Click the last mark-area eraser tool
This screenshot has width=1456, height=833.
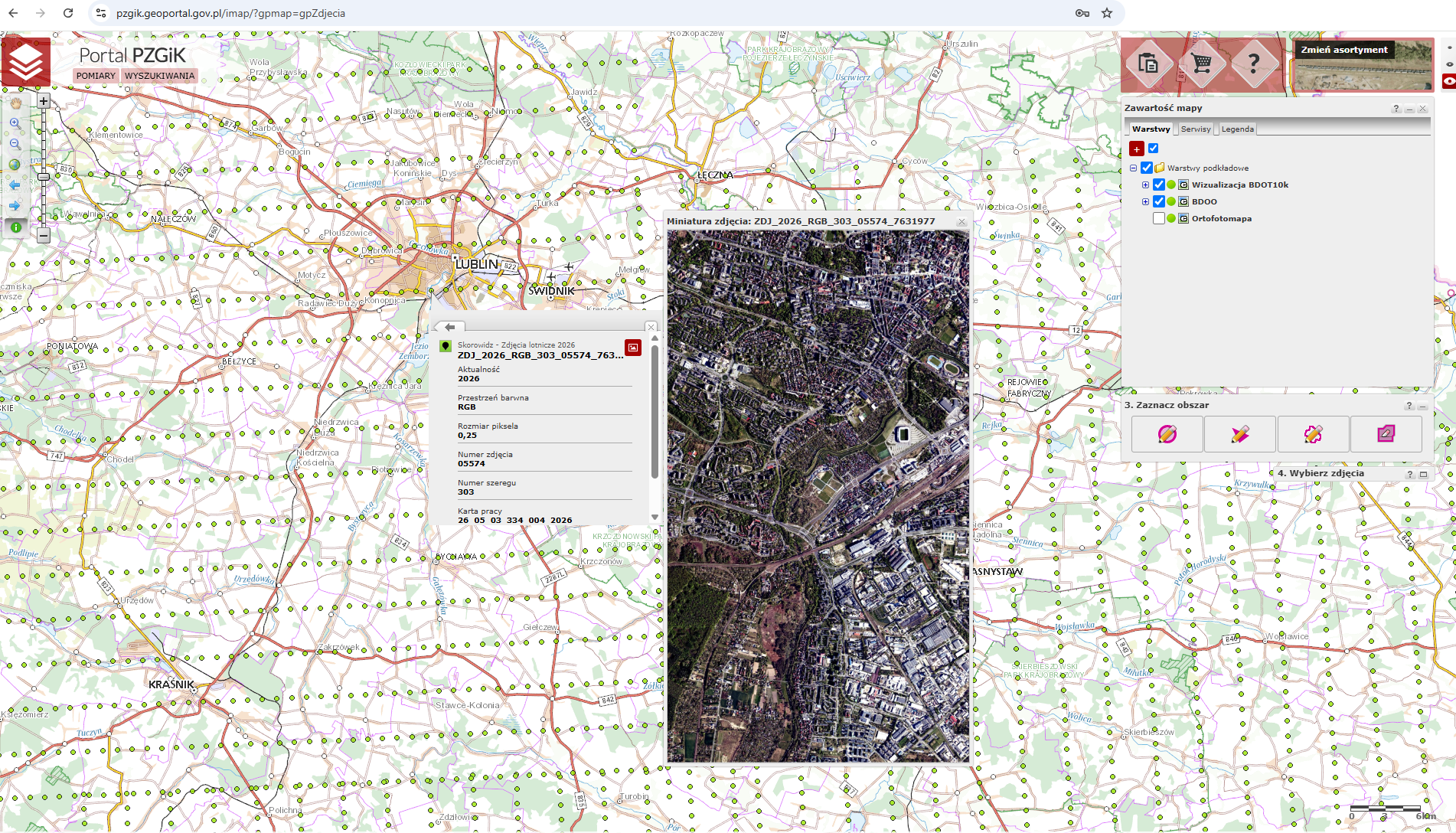click(x=1386, y=434)
